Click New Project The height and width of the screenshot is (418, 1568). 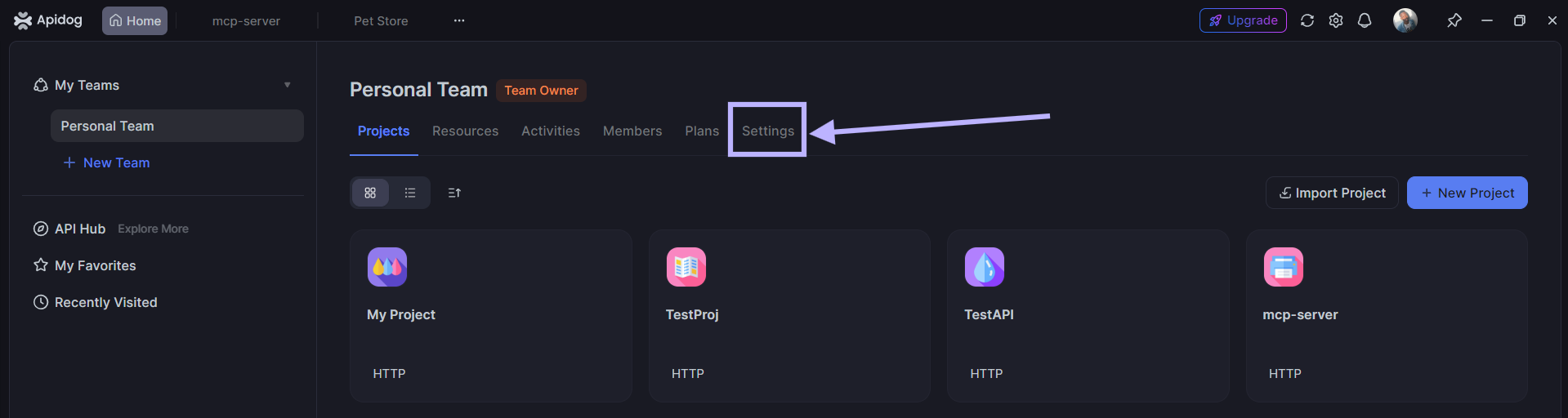pyautogui.click(x=1467, y=193)
